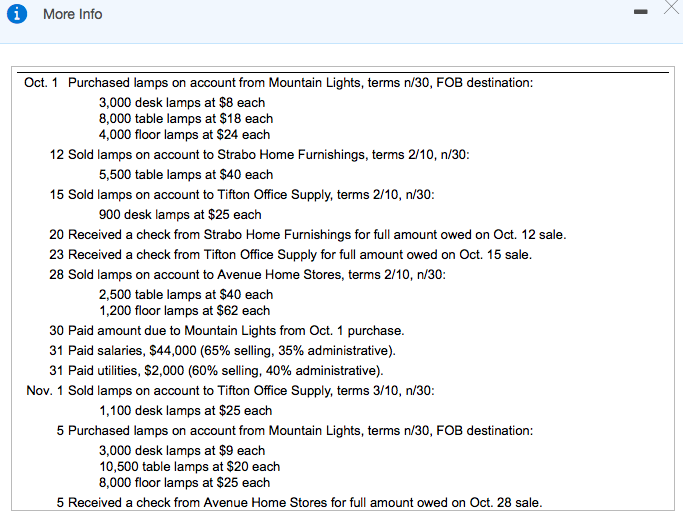Click the Oct. 20 Strabo check received line
683x529 pixels.
[x=308, y=234]
